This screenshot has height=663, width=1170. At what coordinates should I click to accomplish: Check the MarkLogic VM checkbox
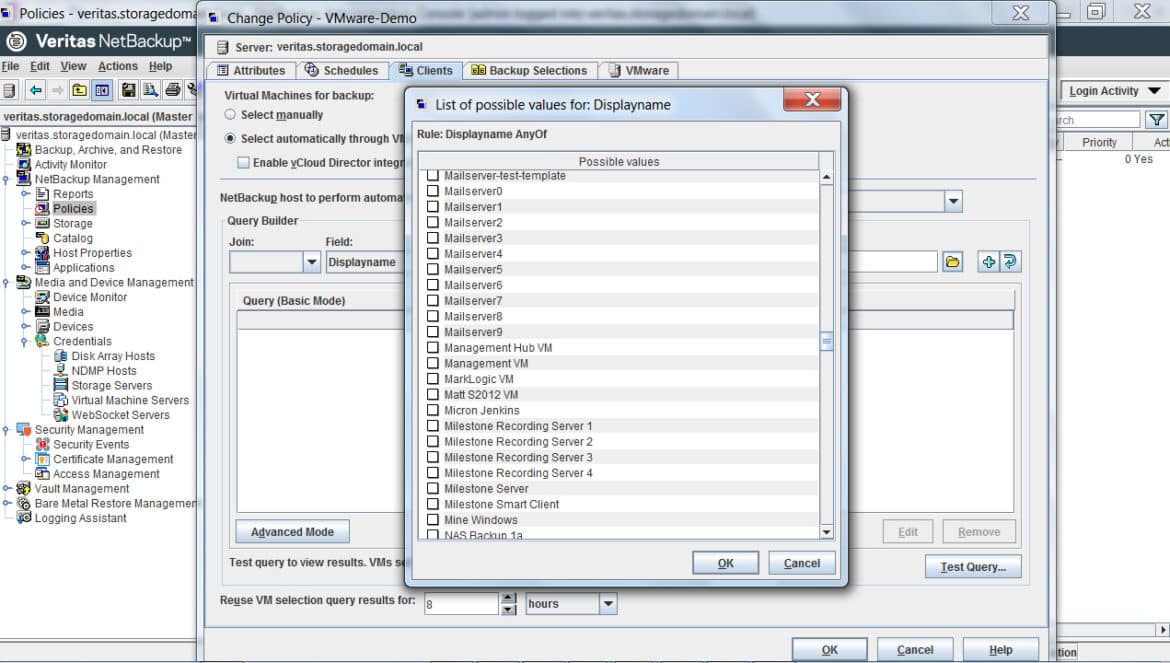pos(433,379)
